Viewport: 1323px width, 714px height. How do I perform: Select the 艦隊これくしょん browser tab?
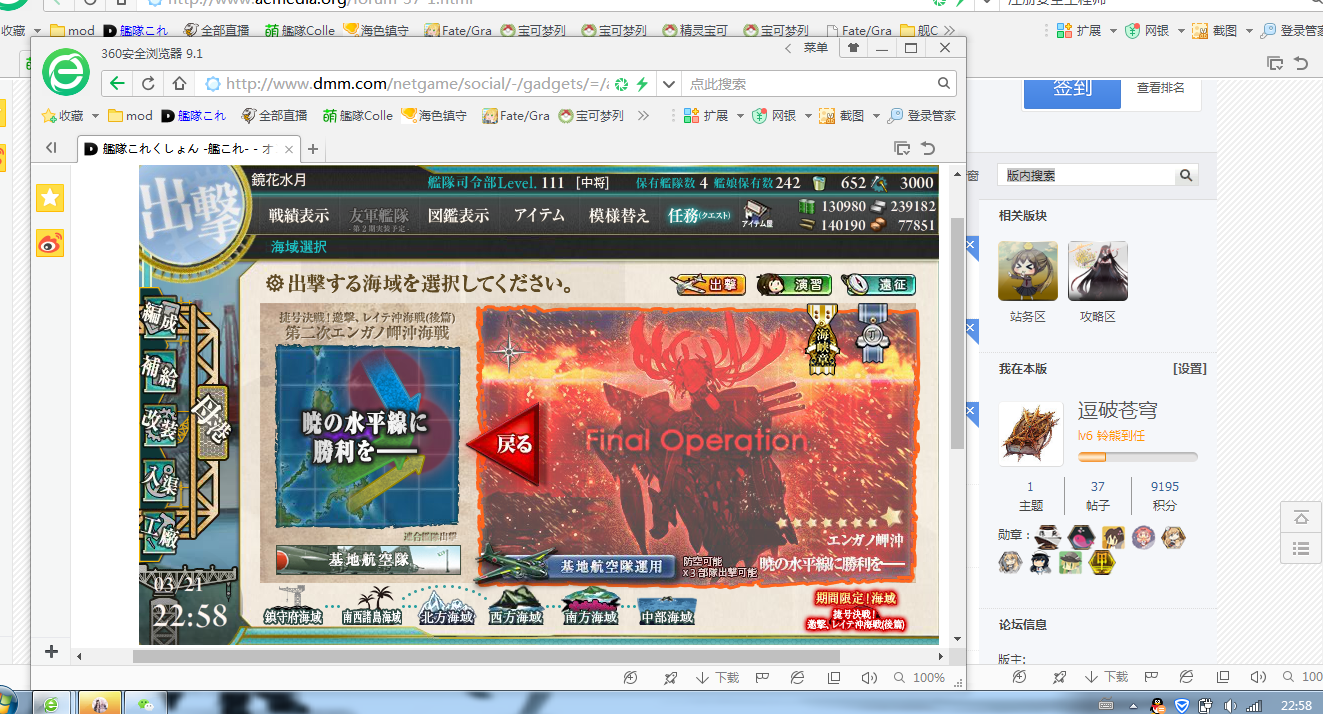click(189, 149)
